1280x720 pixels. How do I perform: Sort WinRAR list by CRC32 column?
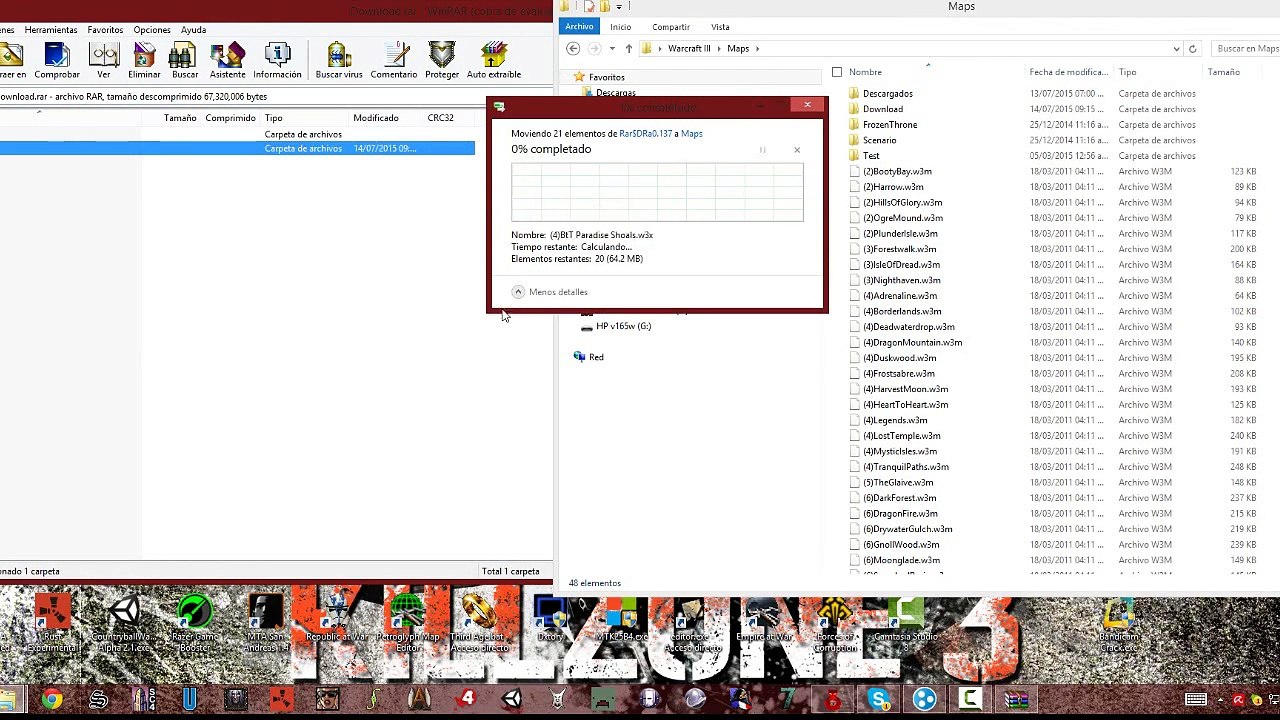[x=440, y=118]
